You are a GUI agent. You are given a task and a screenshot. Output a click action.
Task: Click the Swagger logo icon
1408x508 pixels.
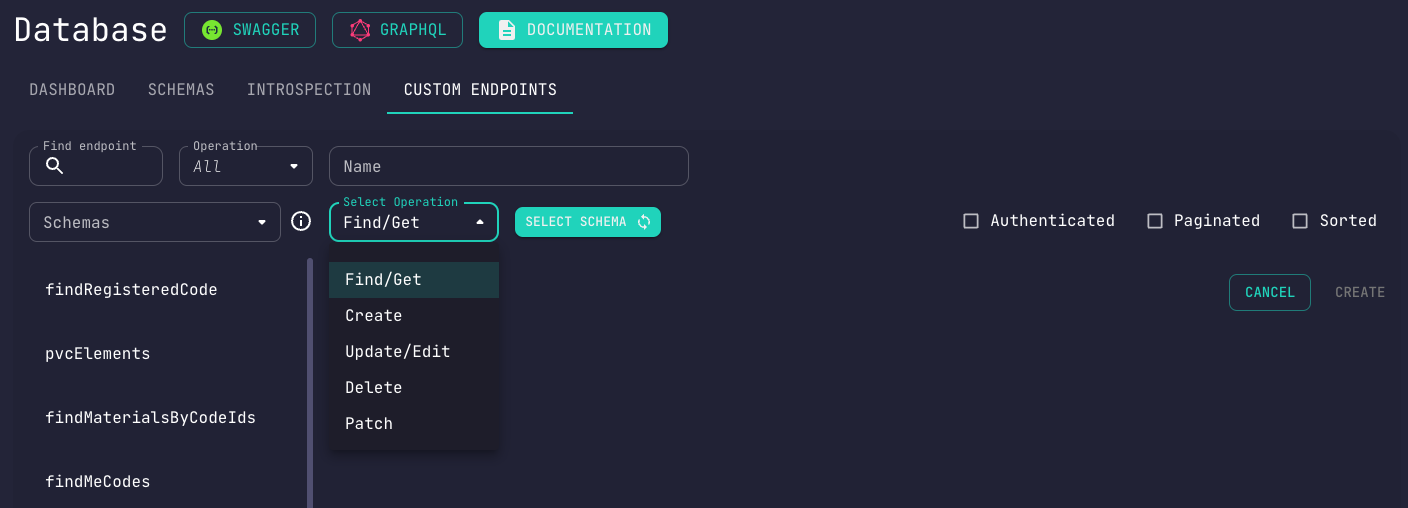pos(211,30)
